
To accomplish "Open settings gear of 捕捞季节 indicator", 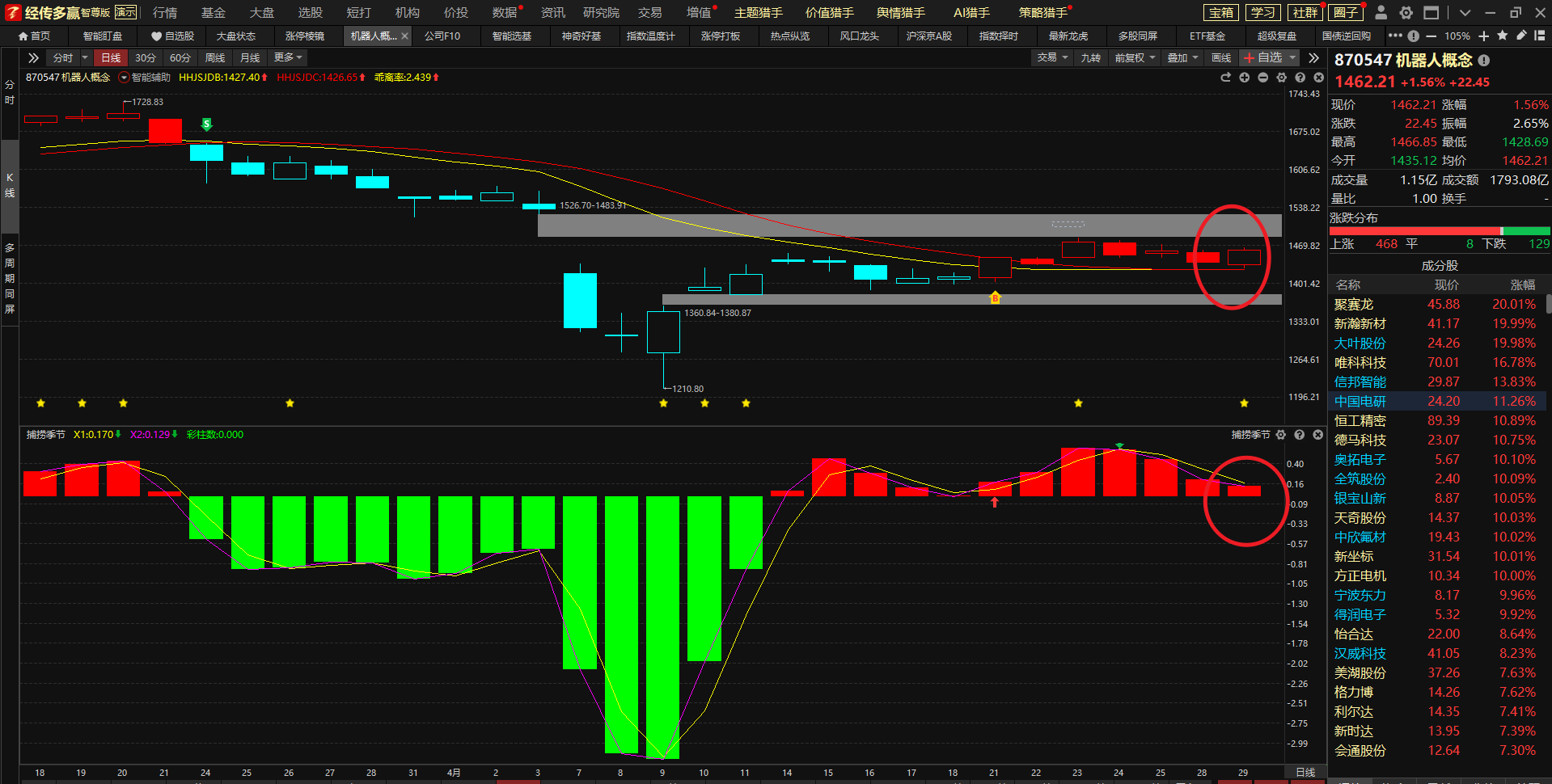I will (1280, 435).
